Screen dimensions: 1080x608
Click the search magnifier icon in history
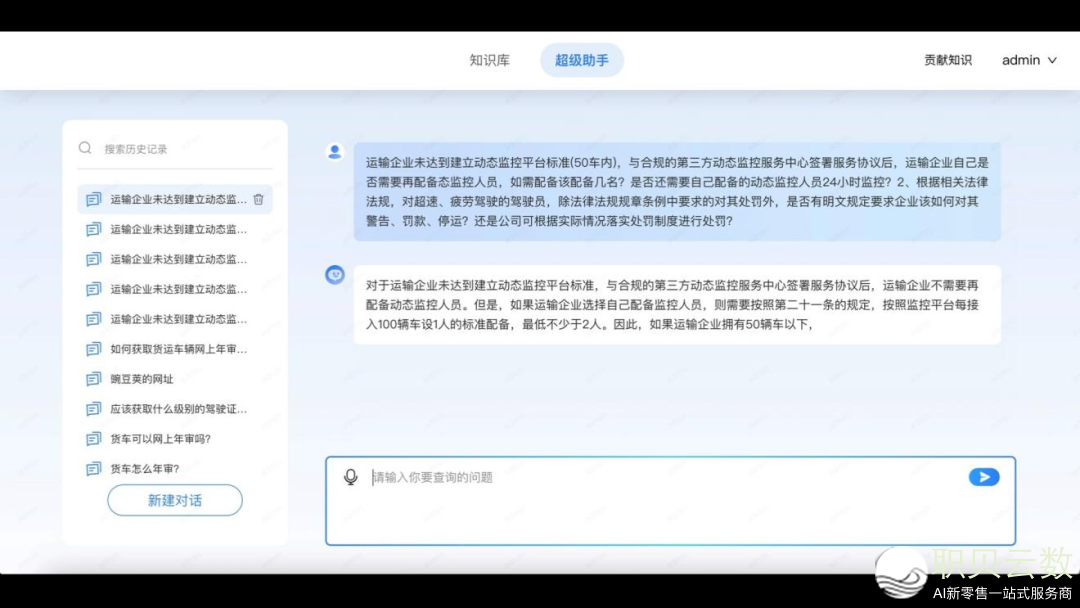tap(85, 148)
